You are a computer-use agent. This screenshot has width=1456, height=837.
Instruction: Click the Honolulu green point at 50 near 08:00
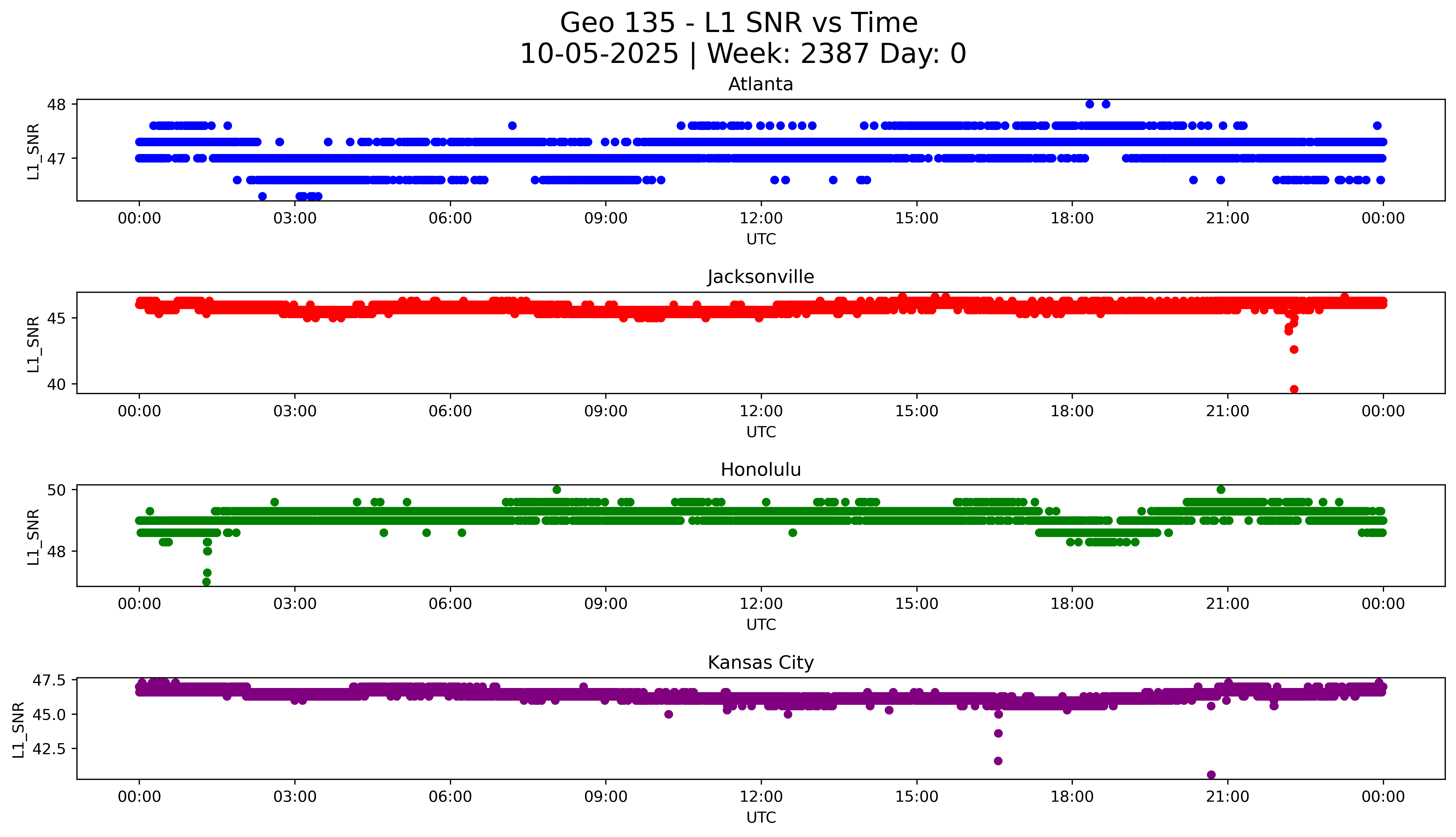pyautogui.click(x=557, y=490)
